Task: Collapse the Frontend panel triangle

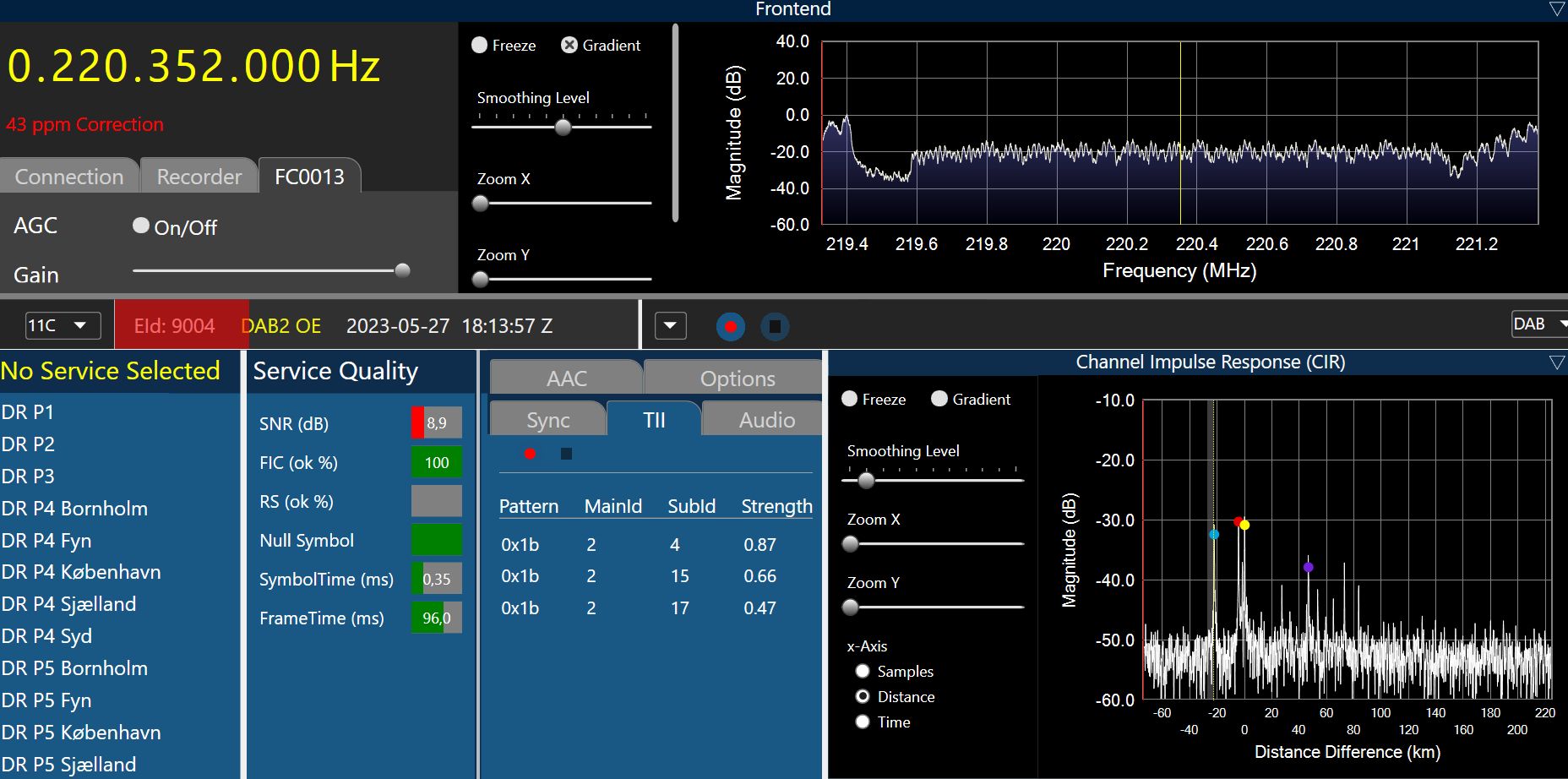Action: [x=1556, y=9]
